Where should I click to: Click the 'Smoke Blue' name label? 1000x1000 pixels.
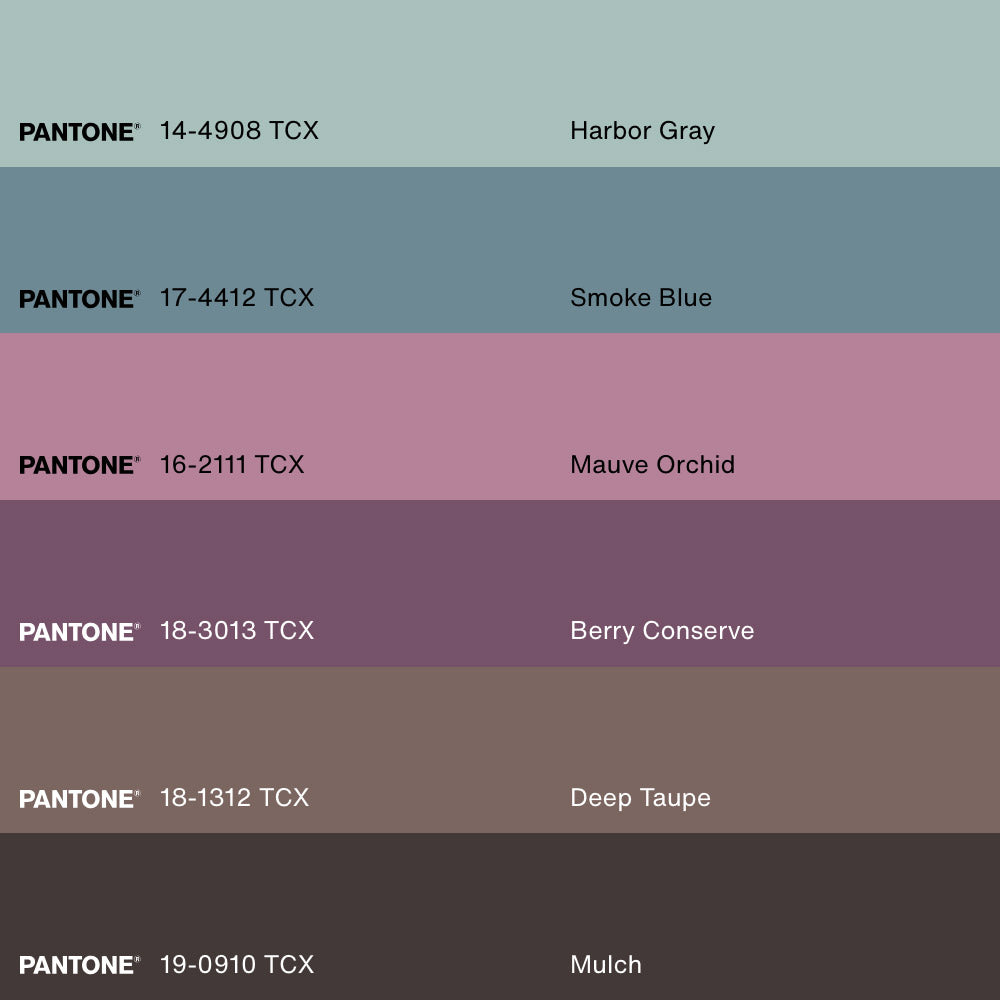tap(641, 297)
